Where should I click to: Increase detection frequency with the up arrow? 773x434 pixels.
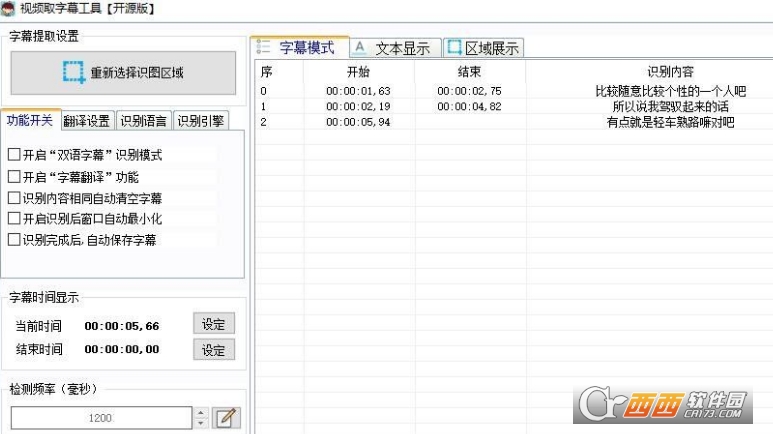(201, 413)
